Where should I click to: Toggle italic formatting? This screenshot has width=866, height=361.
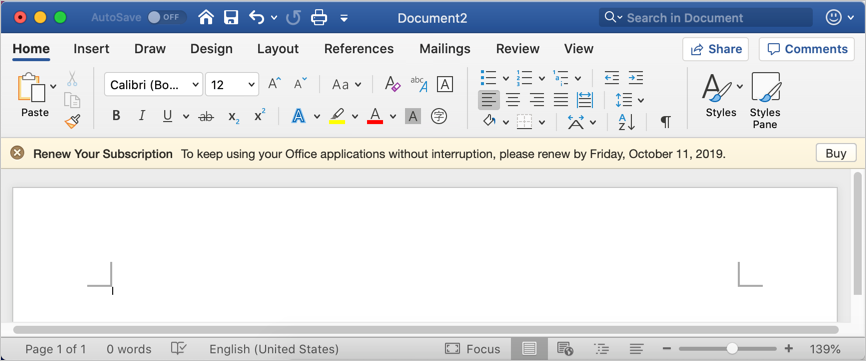tap(142, 116)
